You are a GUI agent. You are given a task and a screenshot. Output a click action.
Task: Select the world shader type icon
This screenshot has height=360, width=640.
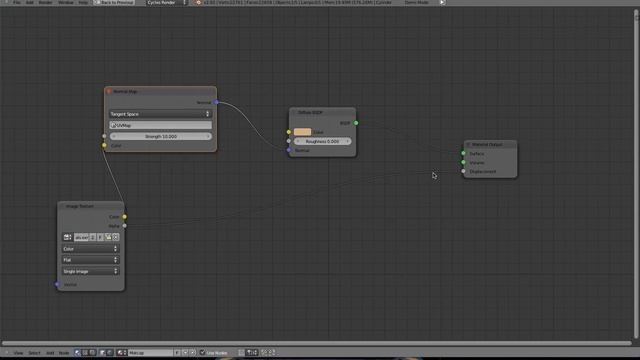(x=110, y=353)
